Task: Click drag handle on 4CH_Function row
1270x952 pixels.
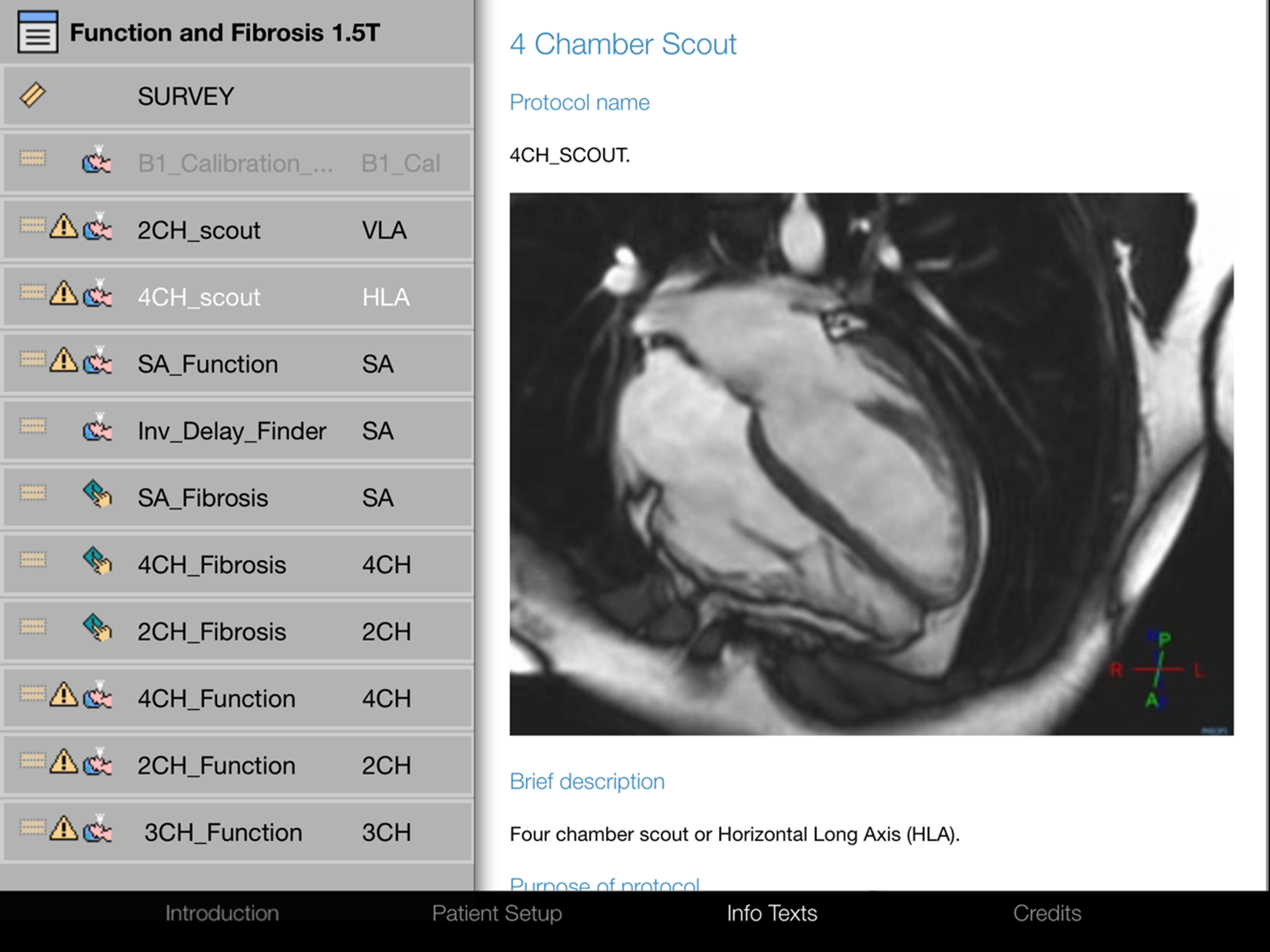Action: [32, 694]
